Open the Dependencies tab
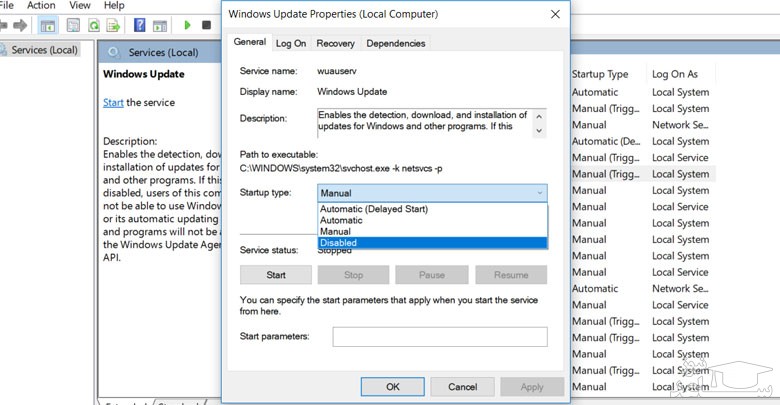 (396, 43)
